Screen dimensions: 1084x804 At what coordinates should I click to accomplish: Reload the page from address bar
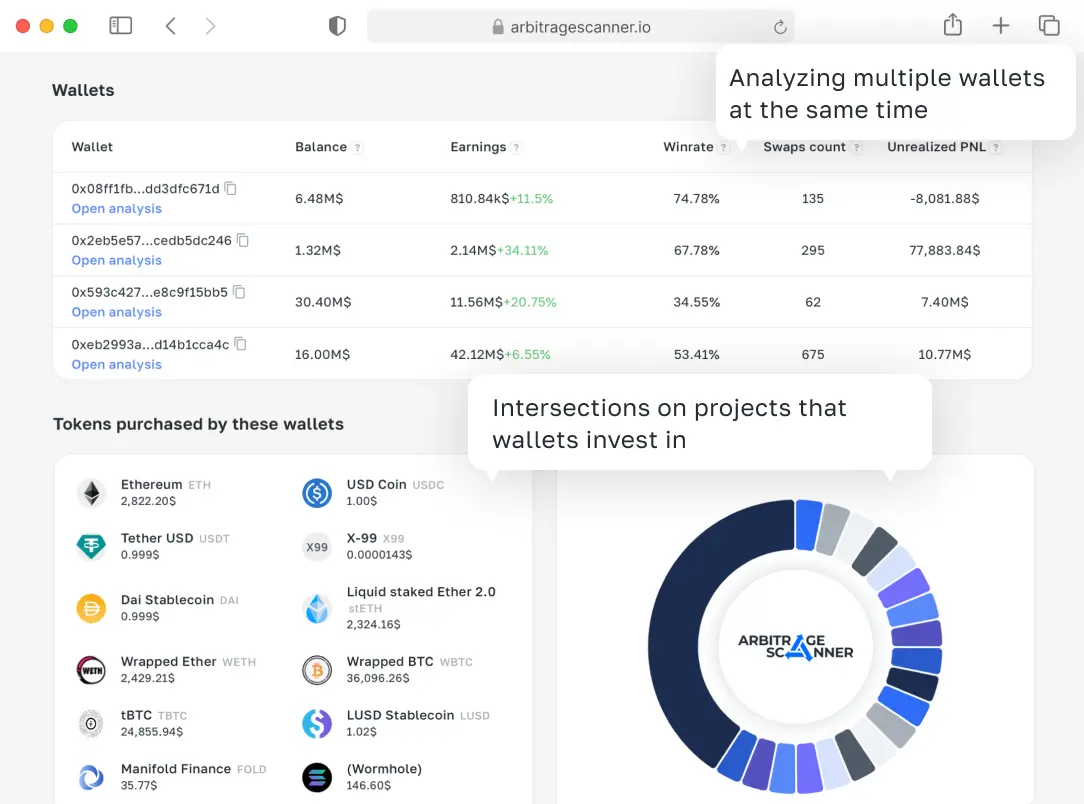pyautogui.click(x=780, y=27)
